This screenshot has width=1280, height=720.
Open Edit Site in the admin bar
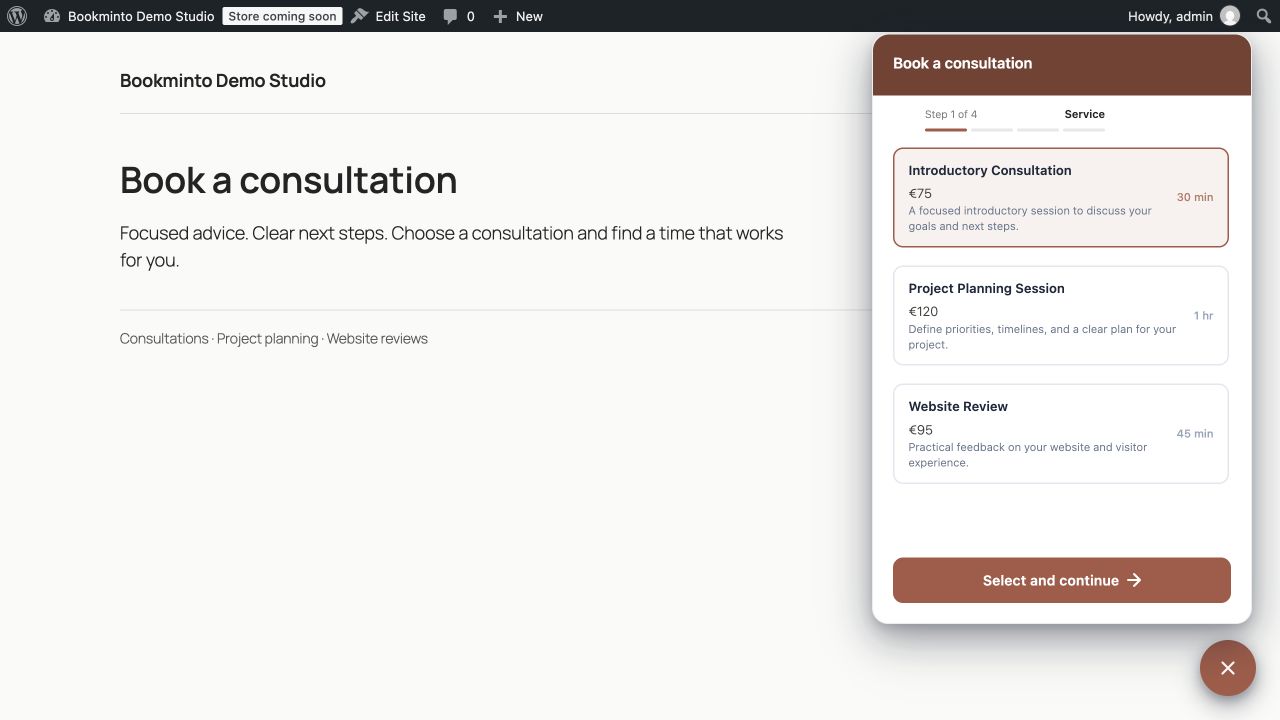[388, 16]
